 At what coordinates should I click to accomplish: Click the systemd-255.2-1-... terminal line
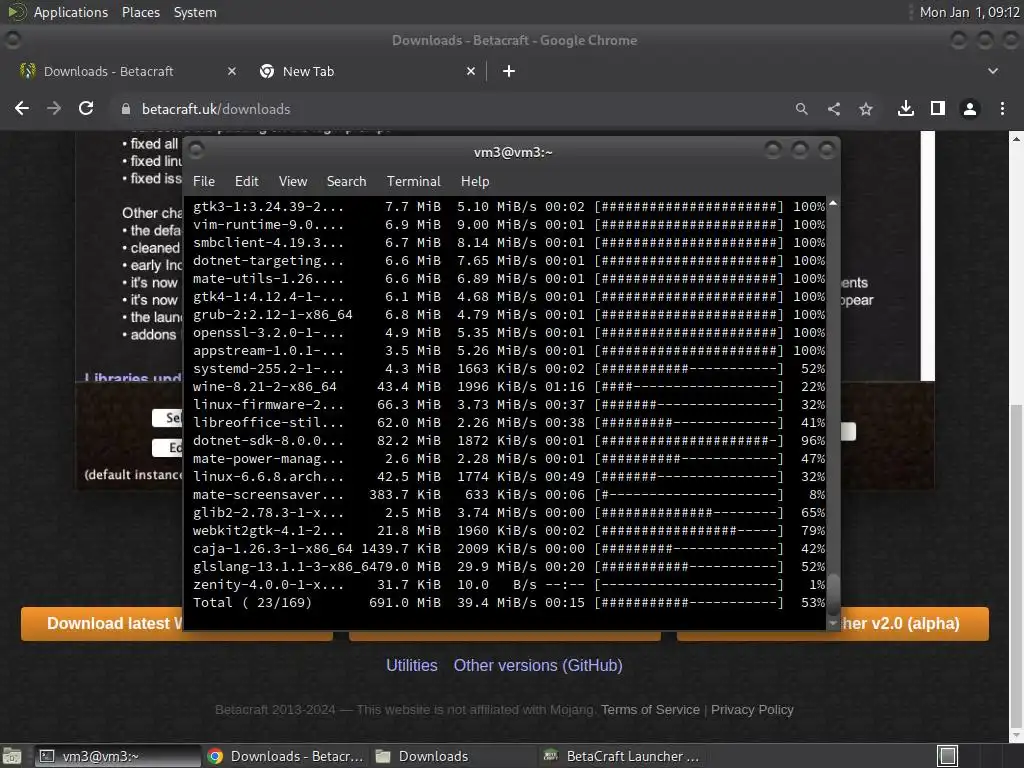click(x=509, y=368)
